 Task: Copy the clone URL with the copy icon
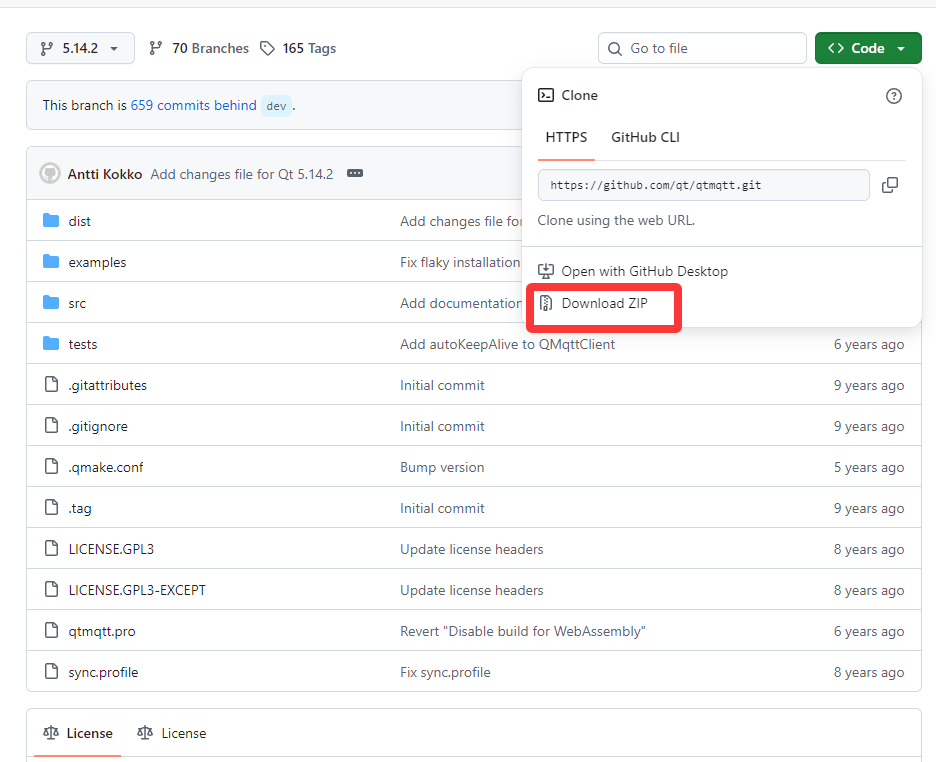(889, 185)
